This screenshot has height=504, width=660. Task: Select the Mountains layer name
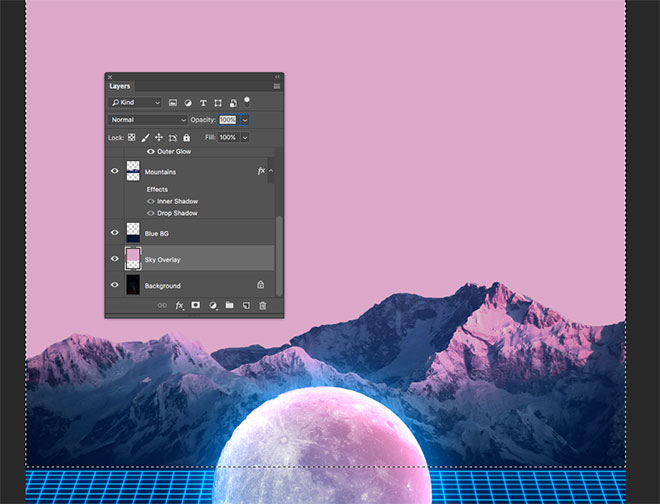point(160,172)
